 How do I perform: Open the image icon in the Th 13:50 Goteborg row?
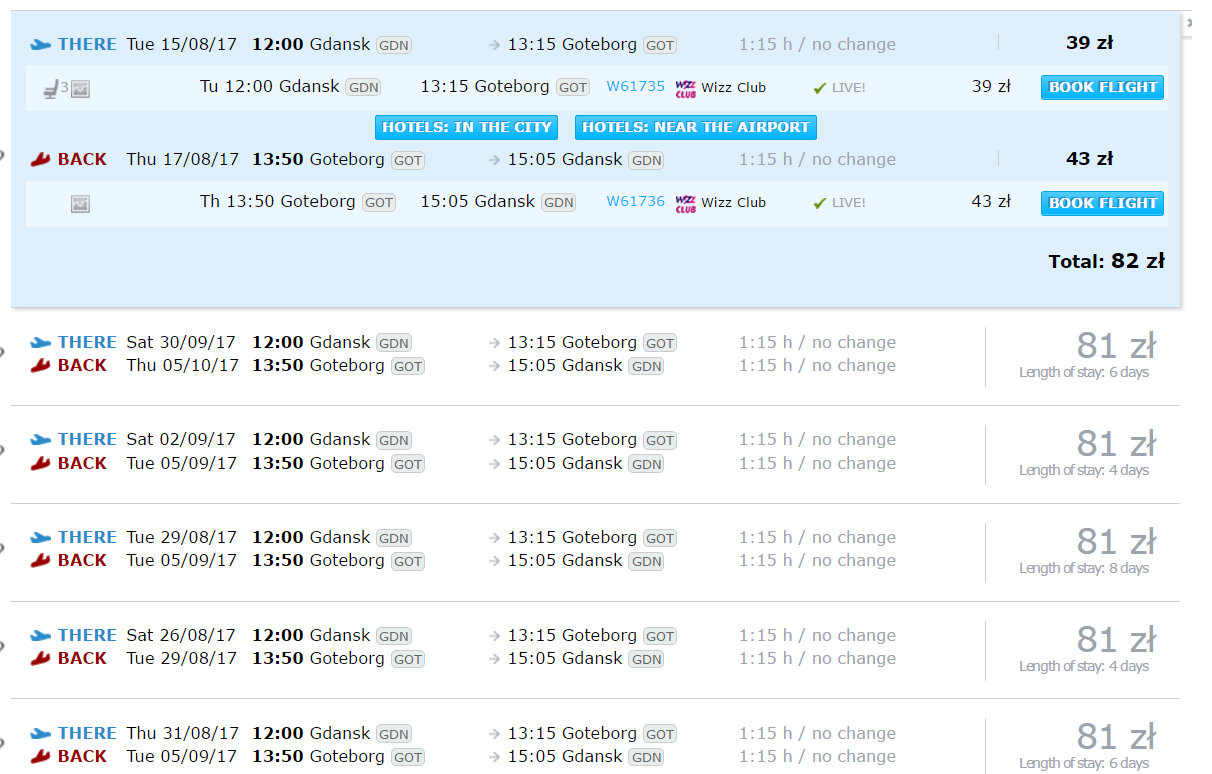pos(81,203)
